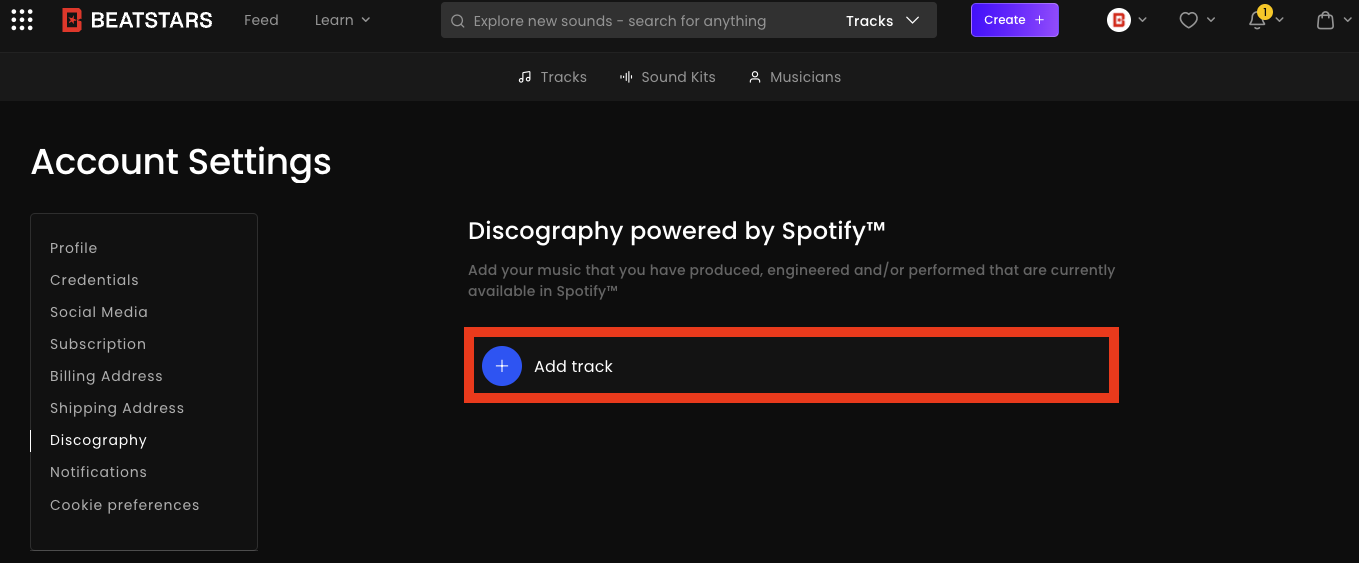The height and width of the screenshot is (563, 1359).
Task: Open the Feed link
Action: (x=261, y=20)
